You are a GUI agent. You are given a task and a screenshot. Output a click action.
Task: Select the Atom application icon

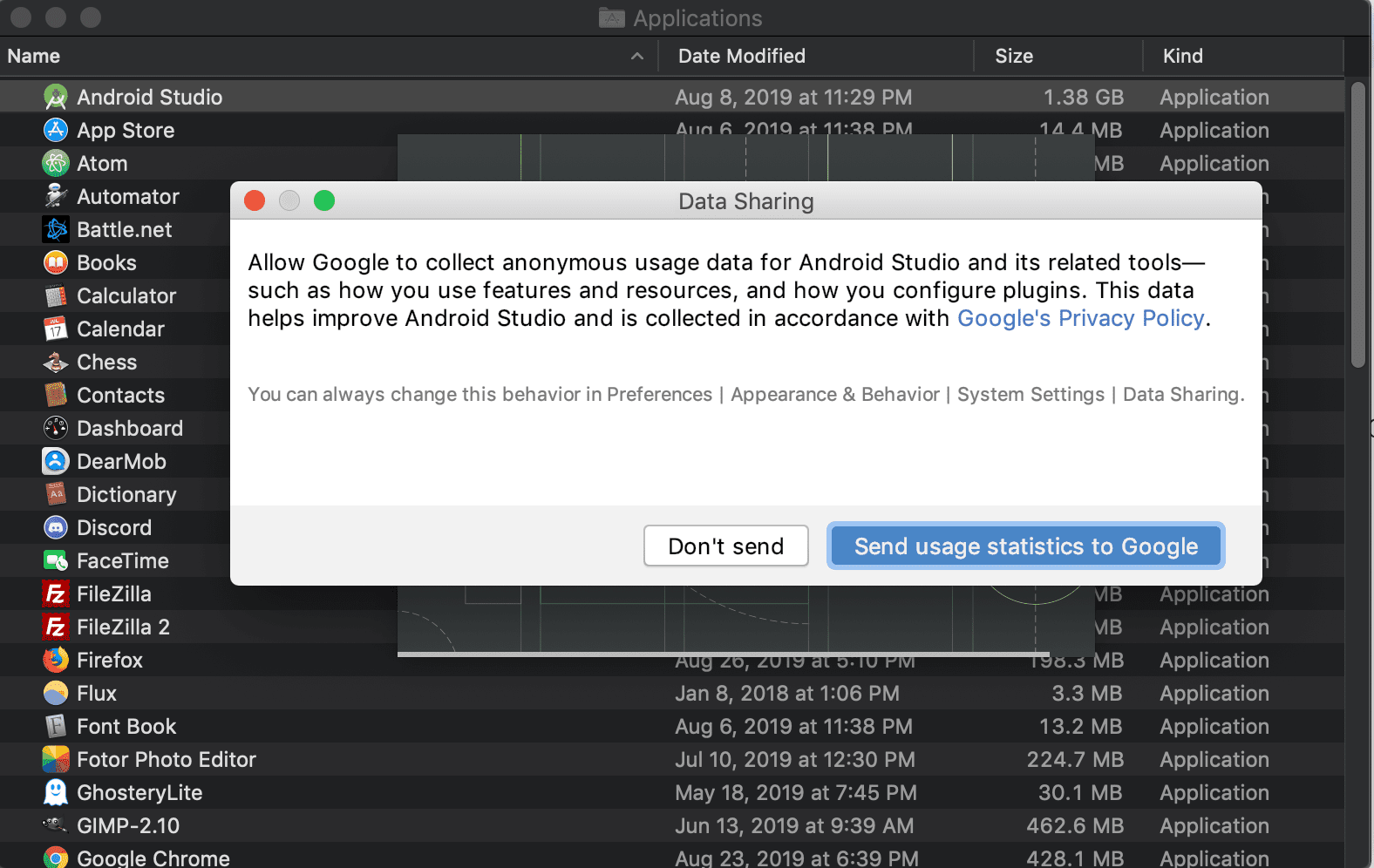click(56, 163)
